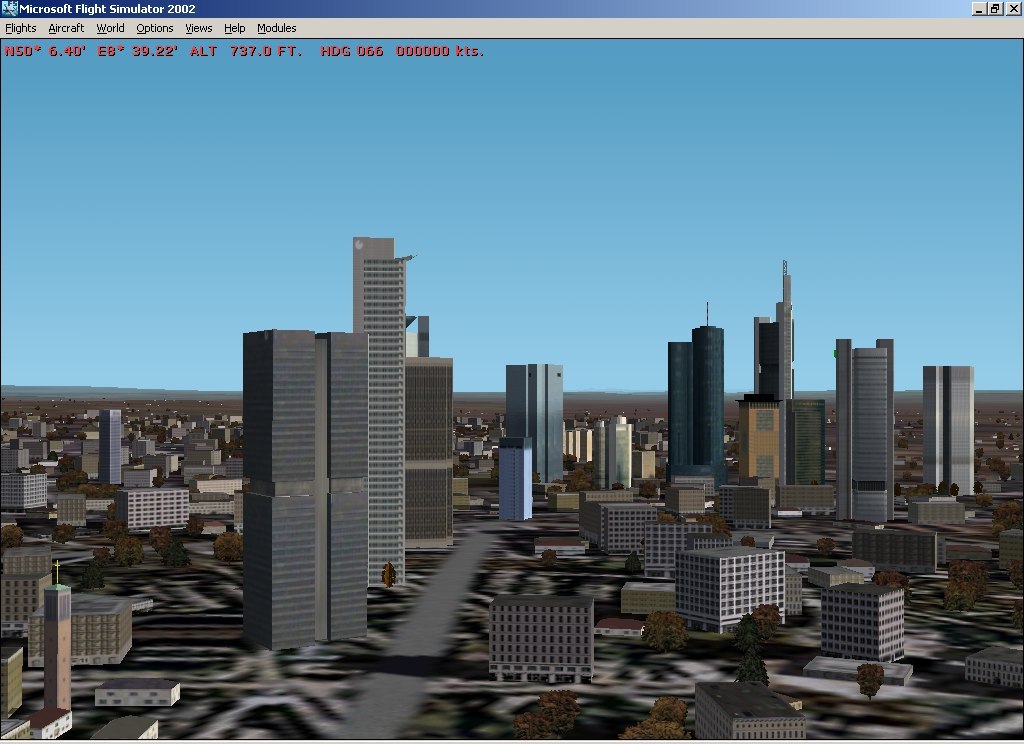Click the 000000 kts airspeed readout

(x=439, y=50)
